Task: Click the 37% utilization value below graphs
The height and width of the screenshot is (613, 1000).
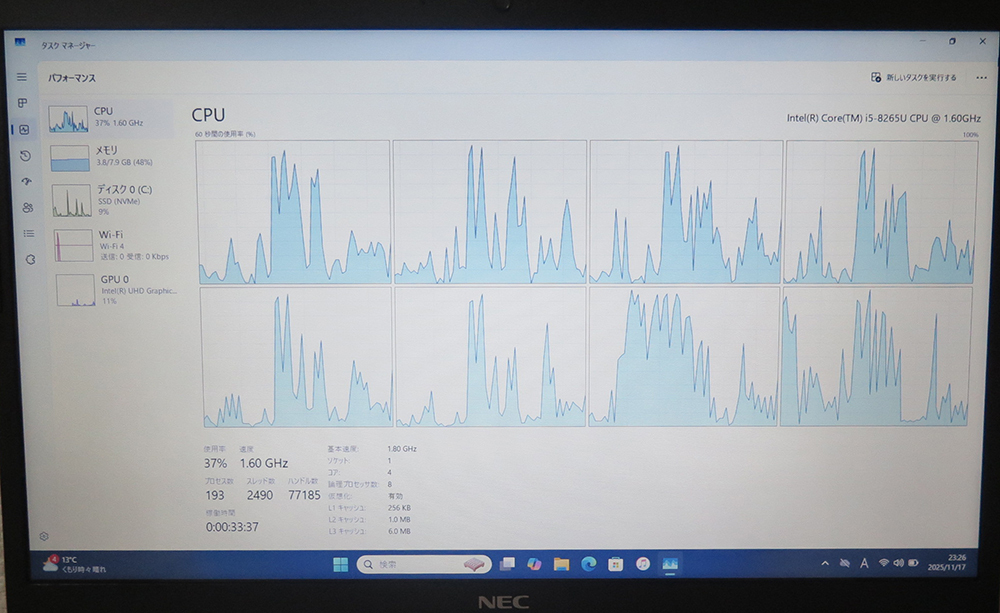Action: [215, 463]
